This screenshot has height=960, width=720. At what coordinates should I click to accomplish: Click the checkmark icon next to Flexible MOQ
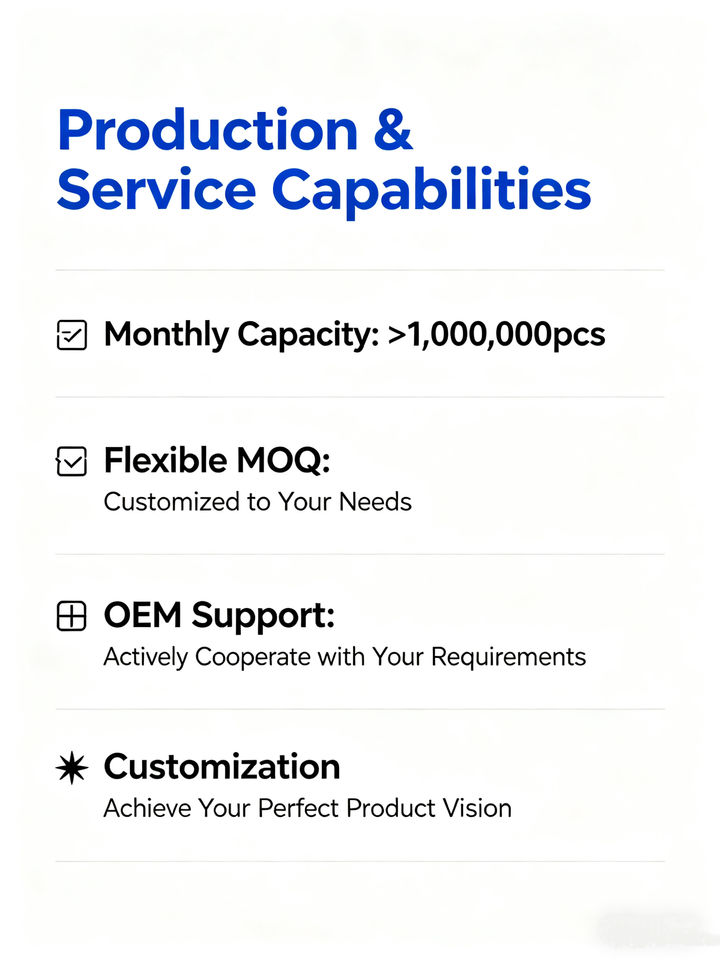(x=71, y=462)
